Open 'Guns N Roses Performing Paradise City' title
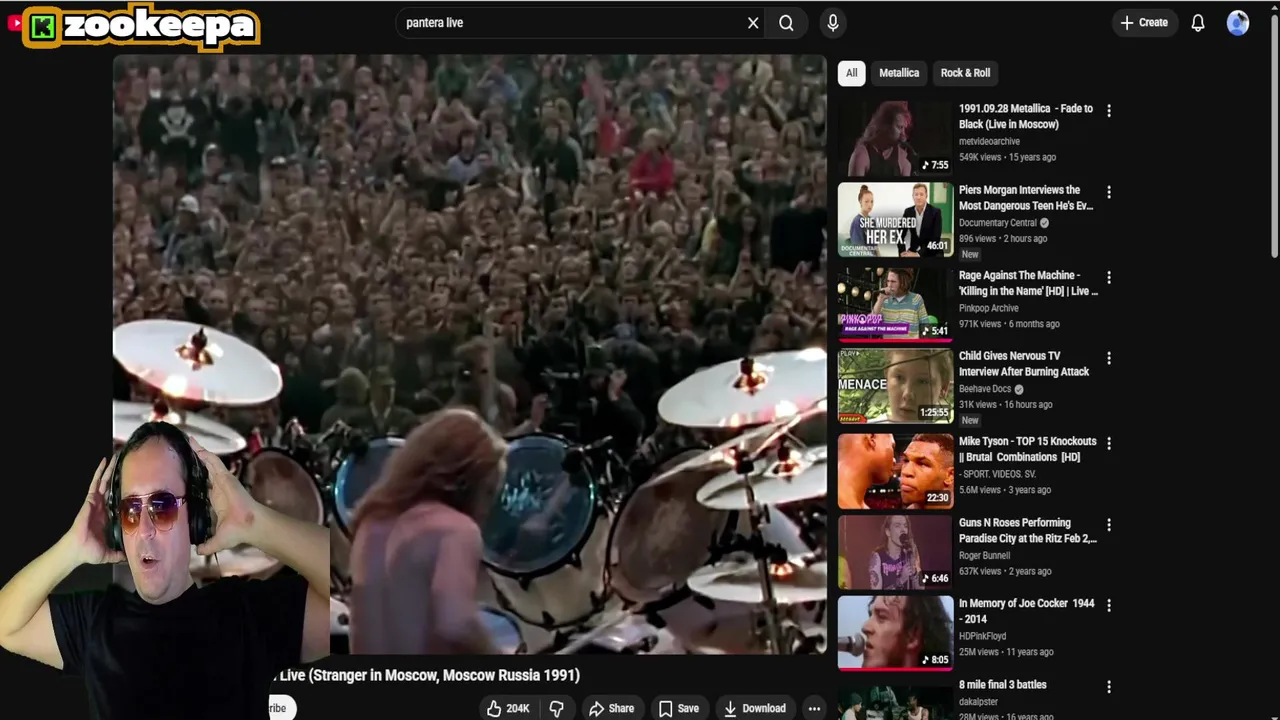The width and height of the screenshot is (1280, 720). click(x=1028, y=530)
